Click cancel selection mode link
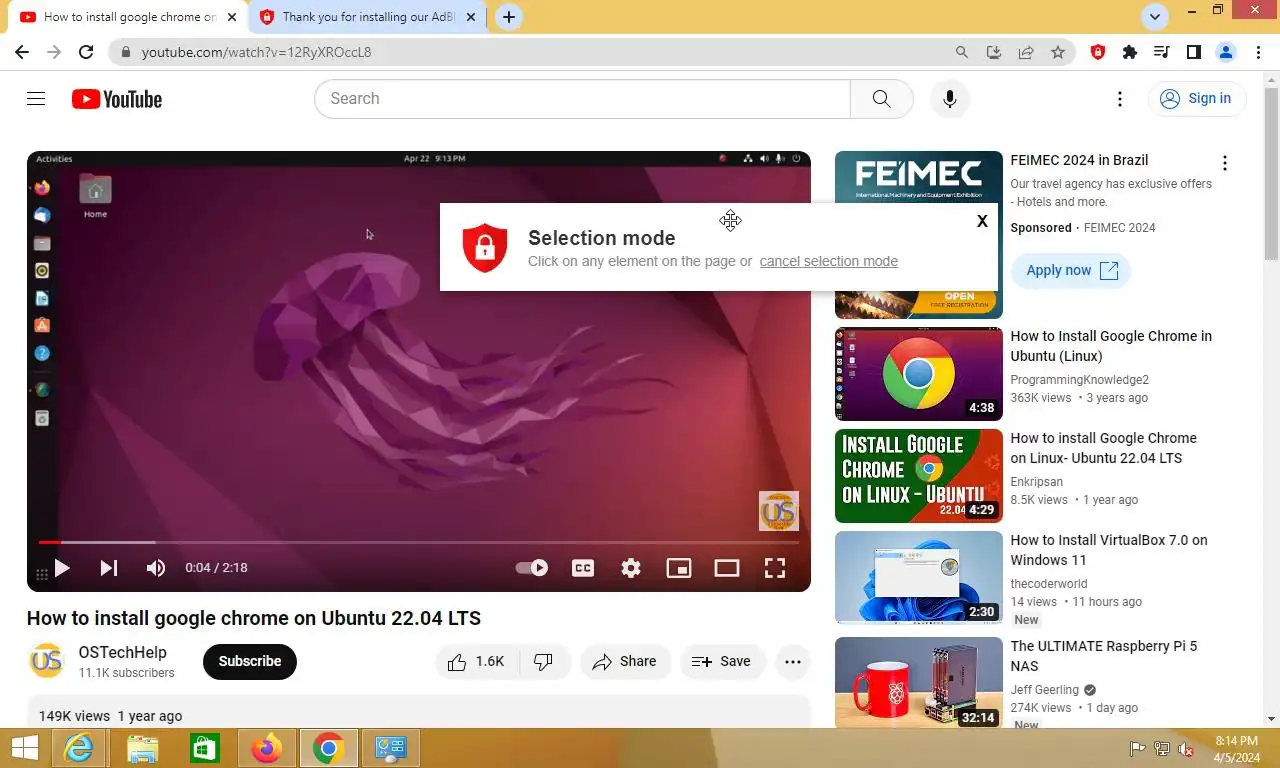The width and height of the screenshot is (1280, 768). pyautogui.click(x=828, y=261)
